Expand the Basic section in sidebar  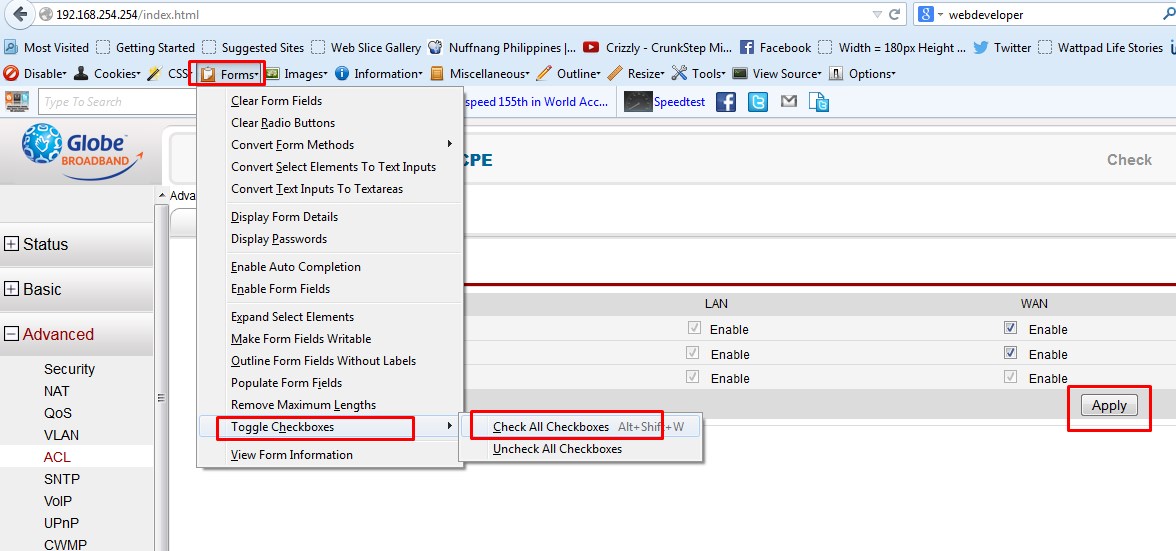click(11, 289)
